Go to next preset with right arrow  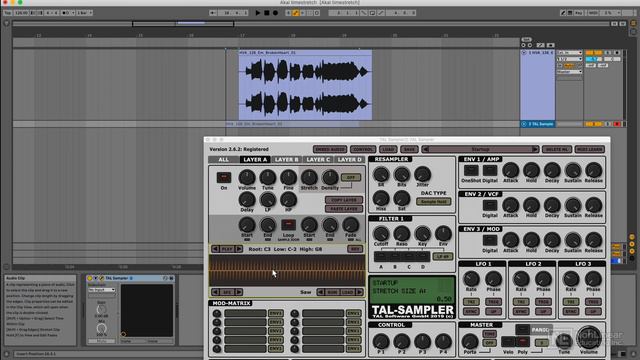[535, 149]
